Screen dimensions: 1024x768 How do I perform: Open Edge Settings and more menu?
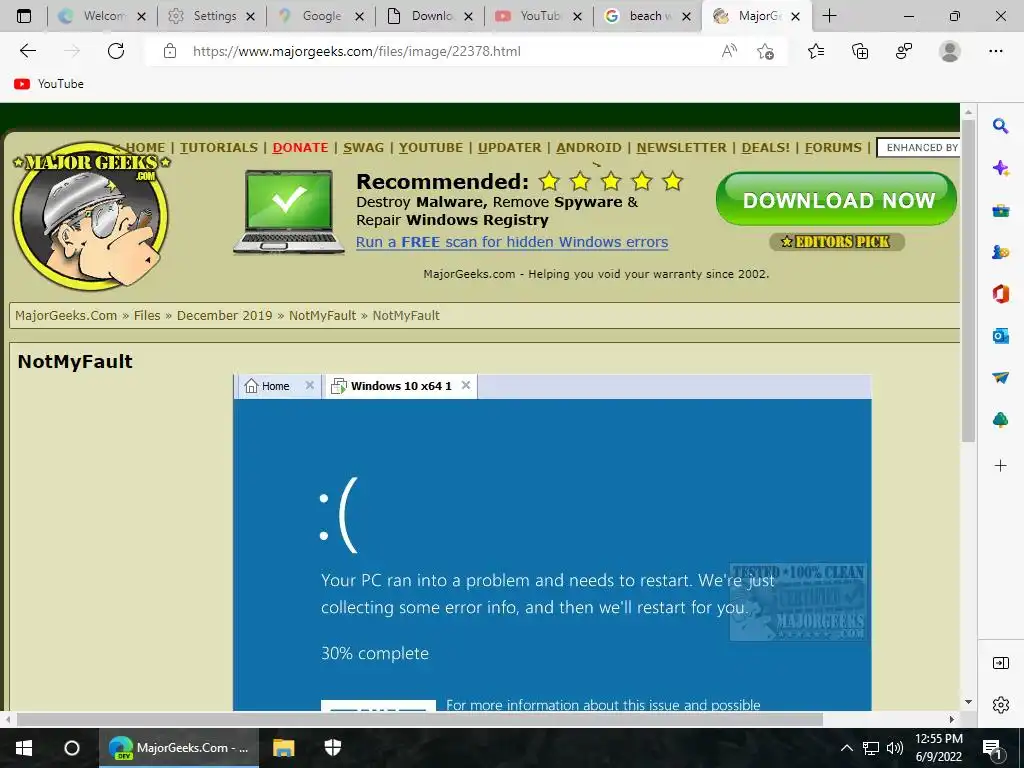point(995,51)
